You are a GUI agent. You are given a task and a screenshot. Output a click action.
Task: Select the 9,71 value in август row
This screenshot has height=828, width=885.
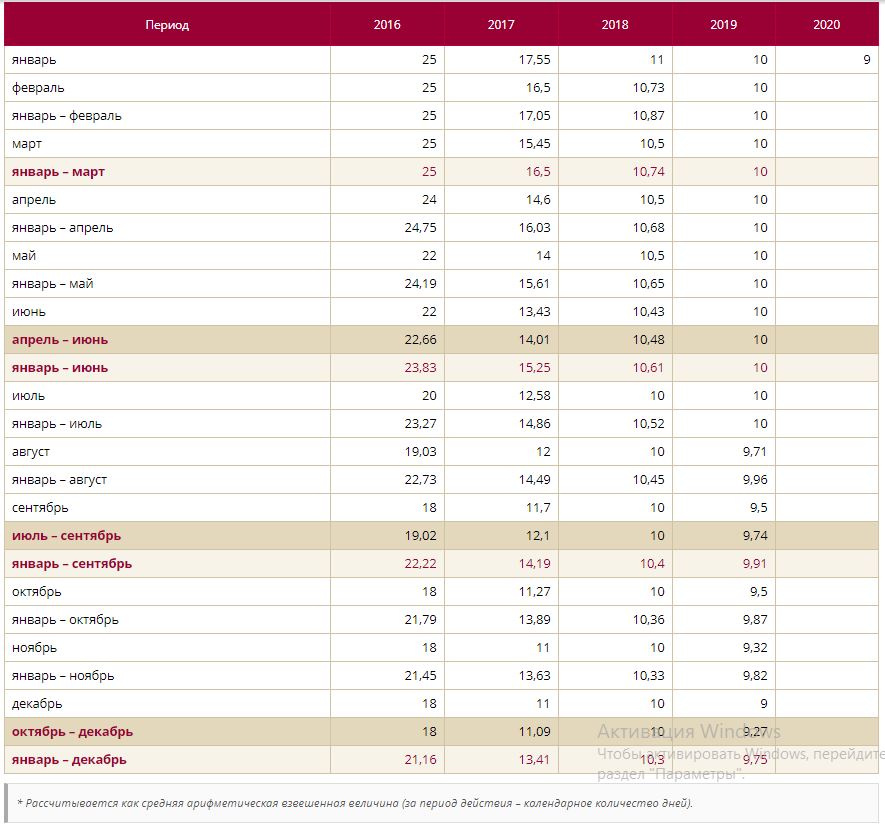click(755, 452)
